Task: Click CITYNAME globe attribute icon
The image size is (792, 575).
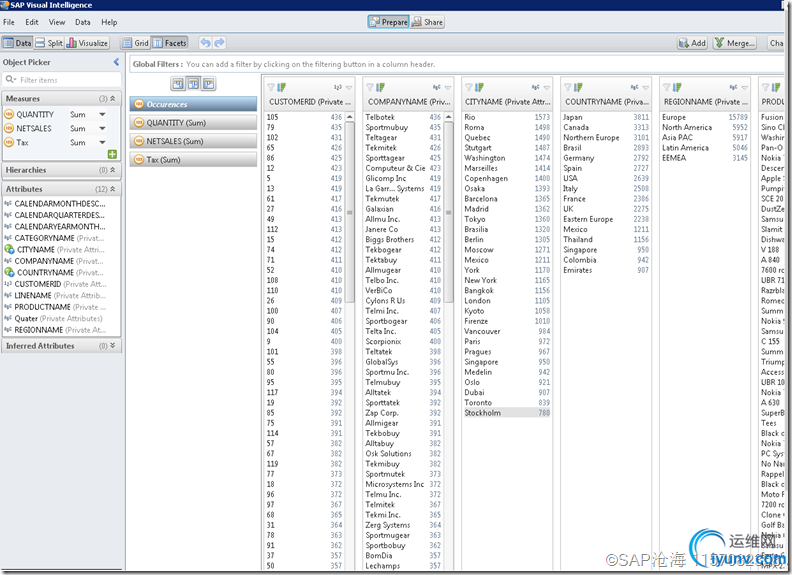Action: [9, 250]
